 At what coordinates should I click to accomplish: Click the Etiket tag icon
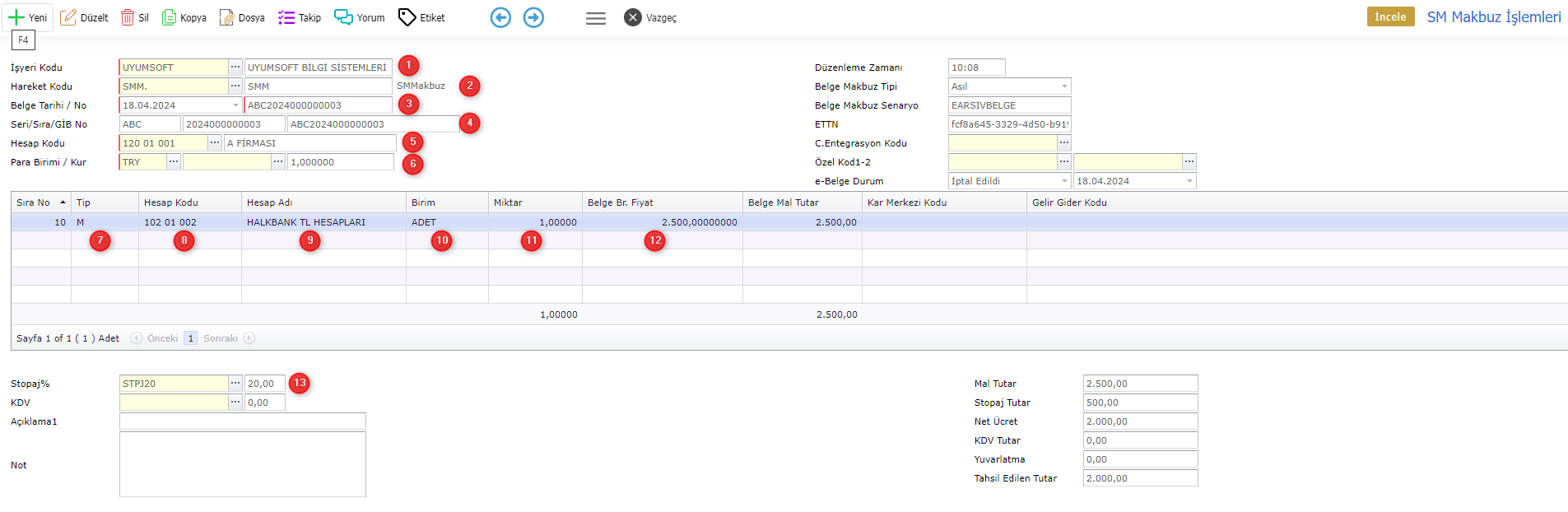pyautogui.click(x=407, y=17)
